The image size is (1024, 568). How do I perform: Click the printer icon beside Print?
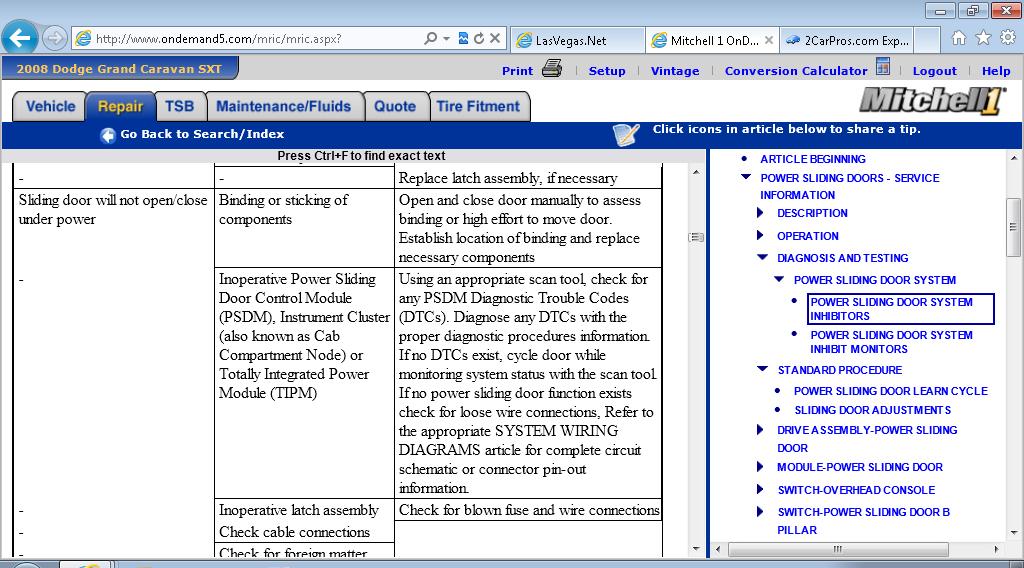click(552, 68)
